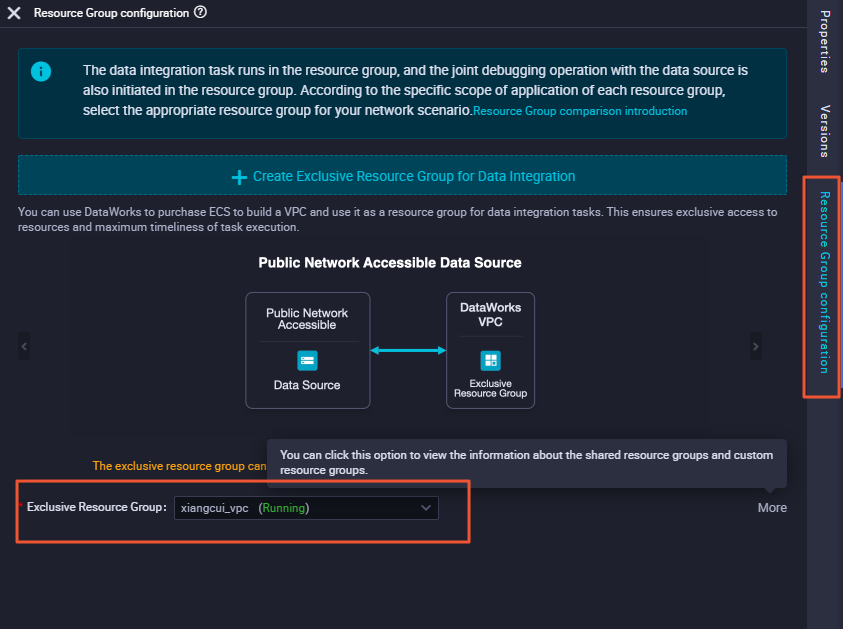
Task: Click More to view shared resource groups
Action: pyautogui.click(x=772, y=508)
